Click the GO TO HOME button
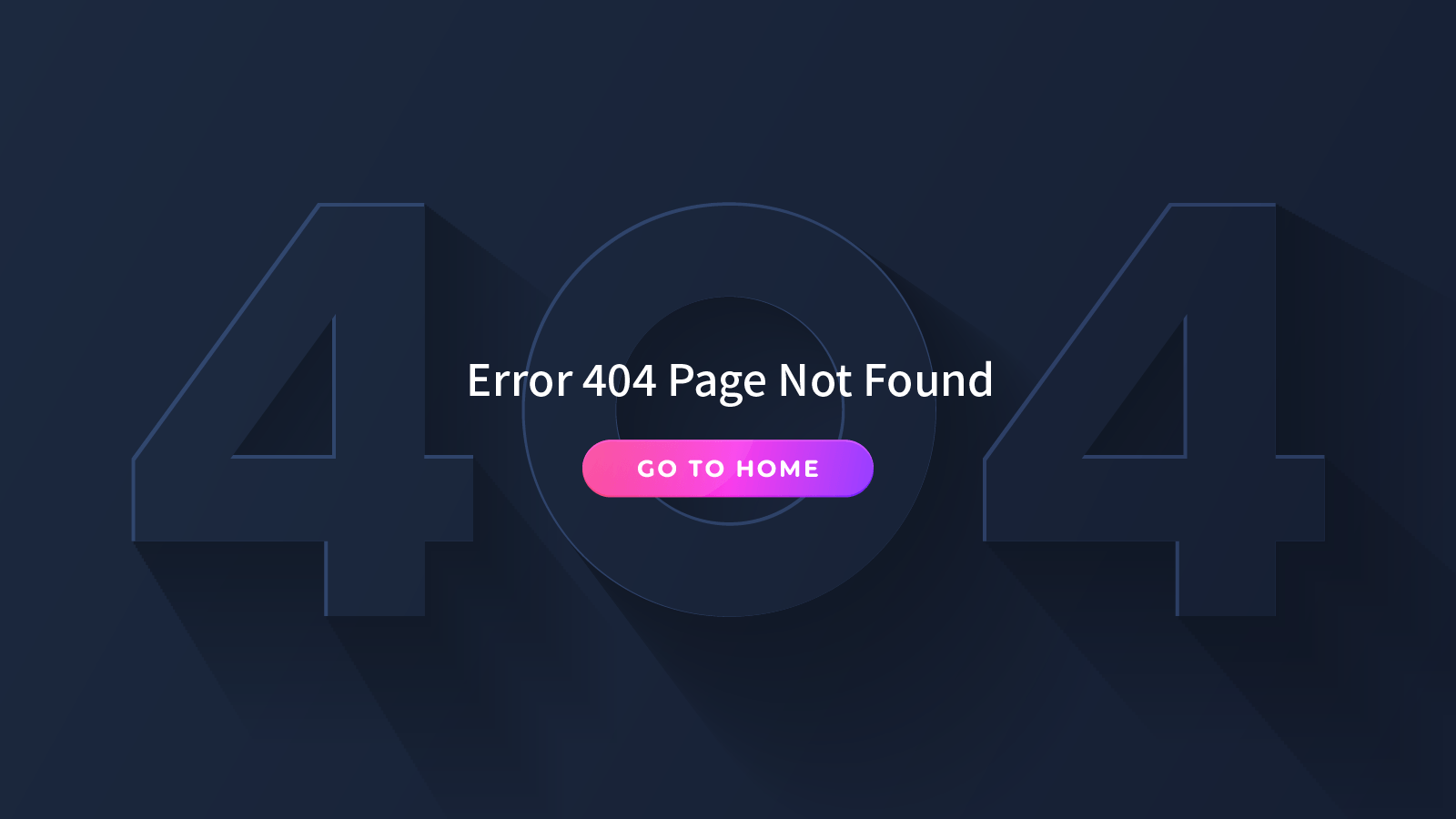Screen dimensions: 1456x819 coord(728,469)
